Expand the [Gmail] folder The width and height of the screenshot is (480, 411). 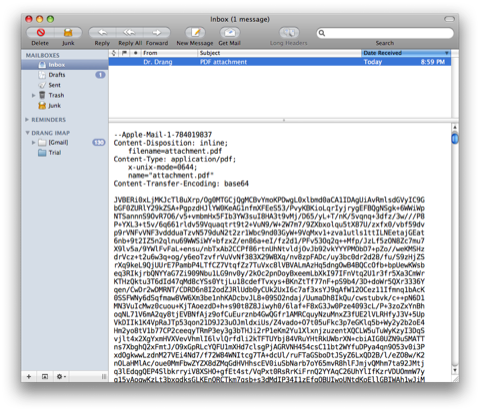coord(33,142)
